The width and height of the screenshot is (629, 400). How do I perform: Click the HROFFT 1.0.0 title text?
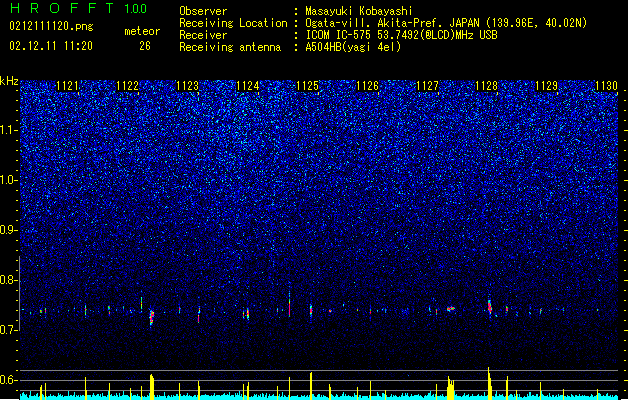click(78, 8)
